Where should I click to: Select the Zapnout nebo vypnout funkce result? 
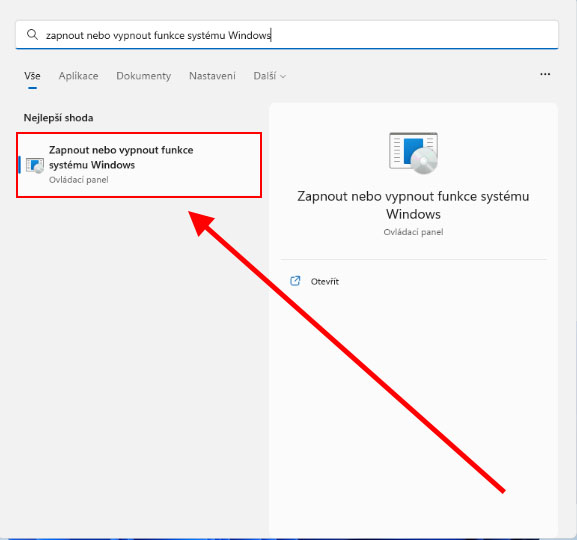tap(139, 165)
